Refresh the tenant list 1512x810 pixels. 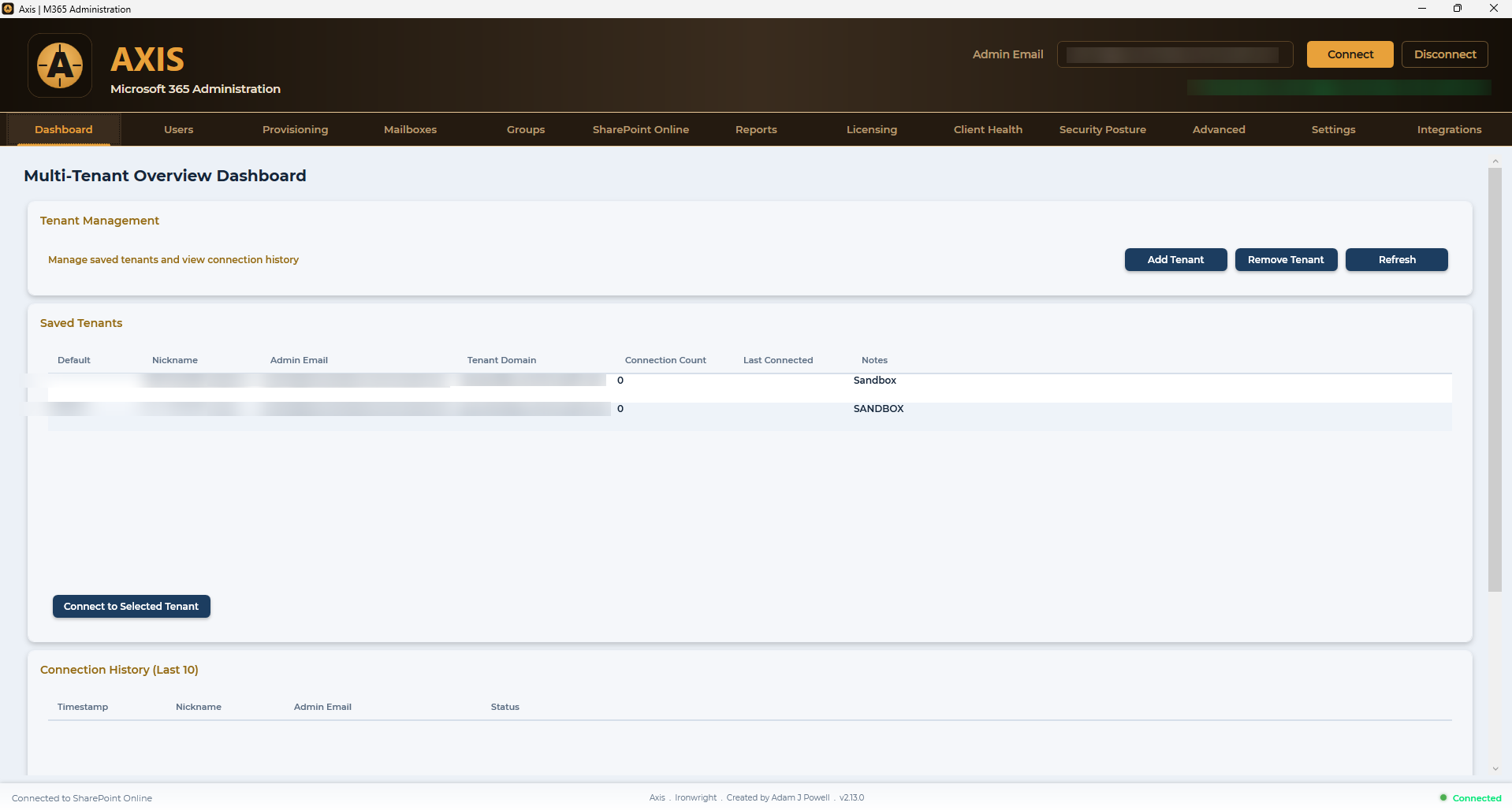[x=1396, y=260]
